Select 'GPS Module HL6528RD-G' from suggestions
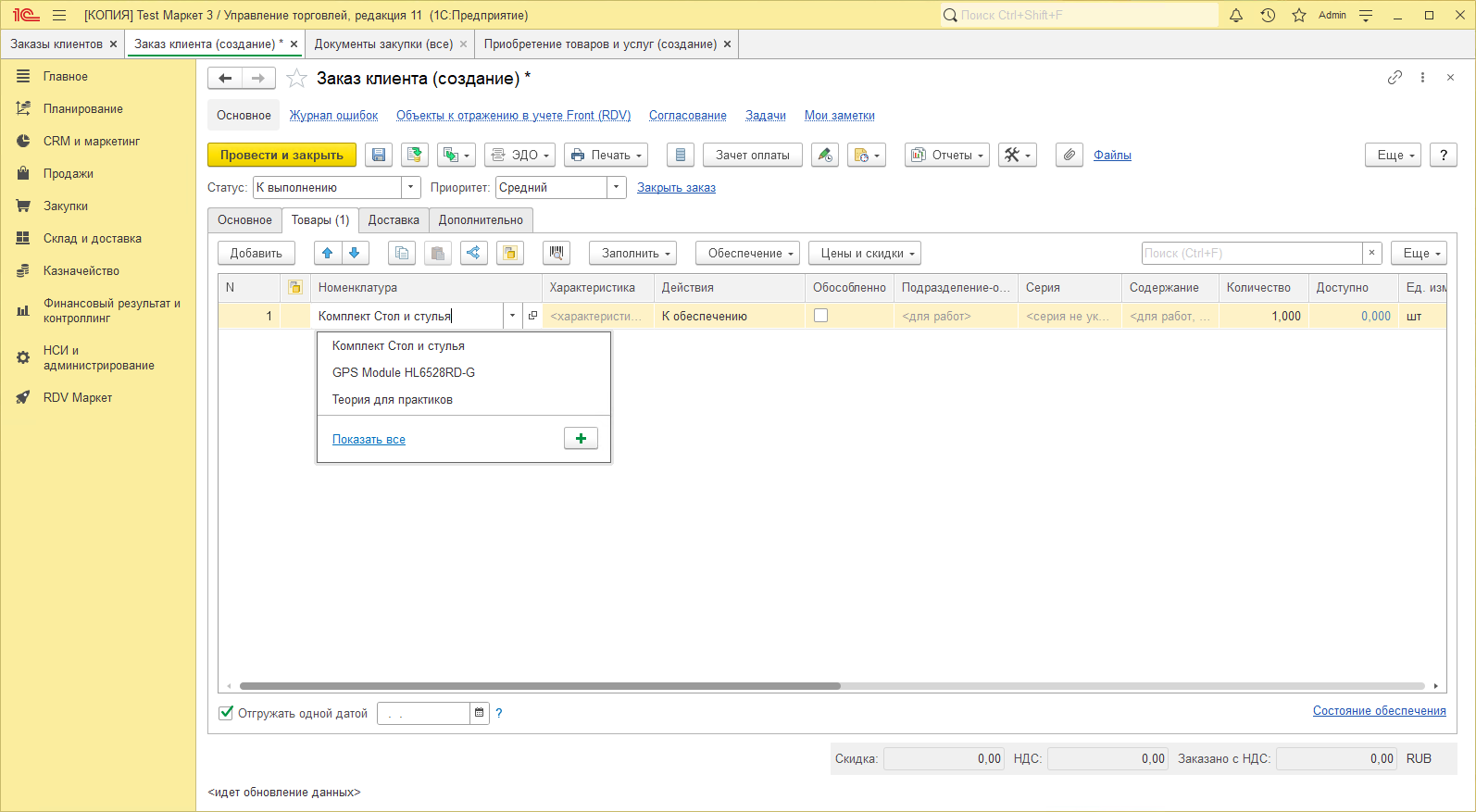The image size is (1476, 812). [404, 373]
